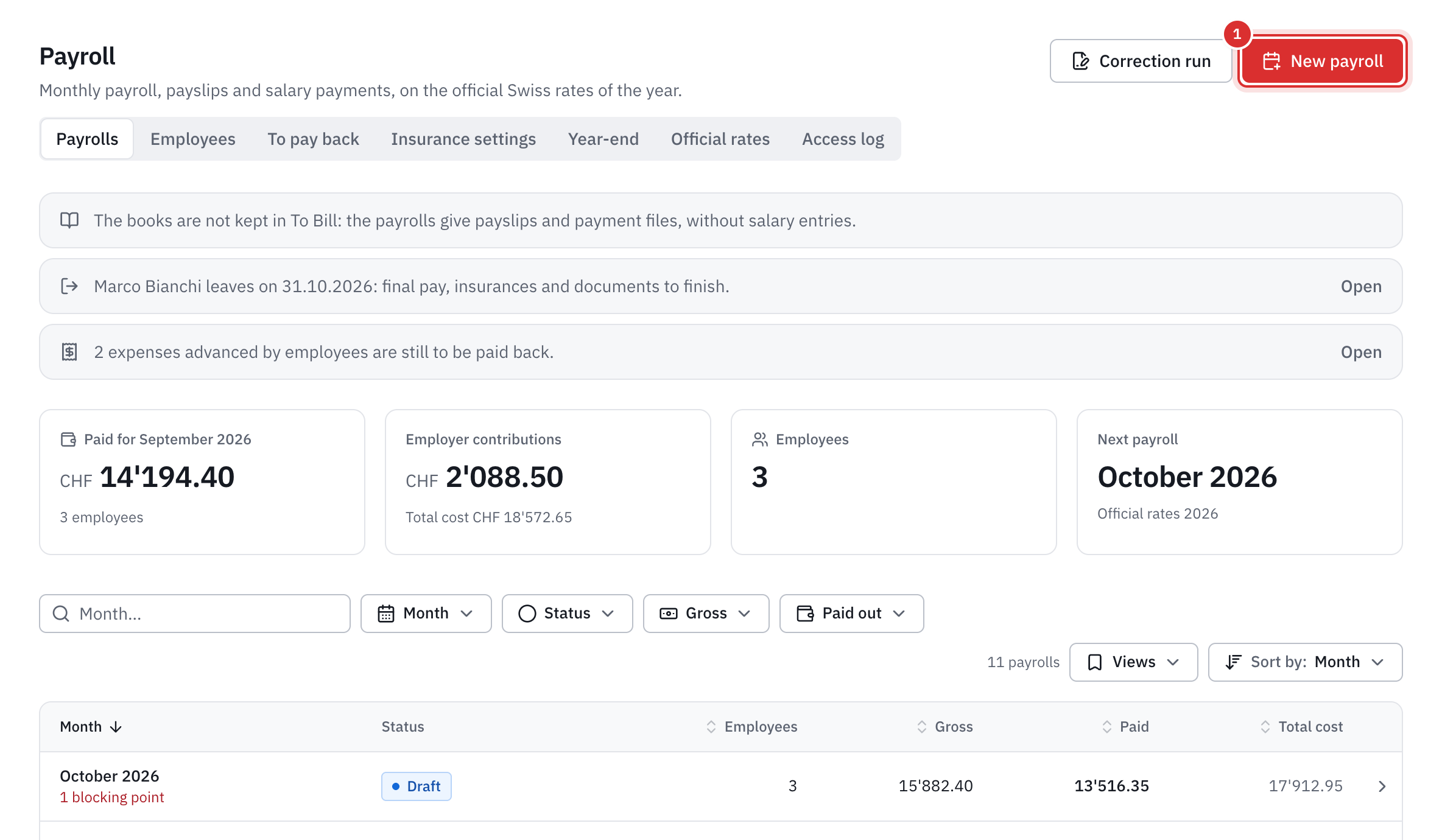Screen dimensions: 1442x840
Task: Click the 1 blocking point warning
Action: click(112, 797)
